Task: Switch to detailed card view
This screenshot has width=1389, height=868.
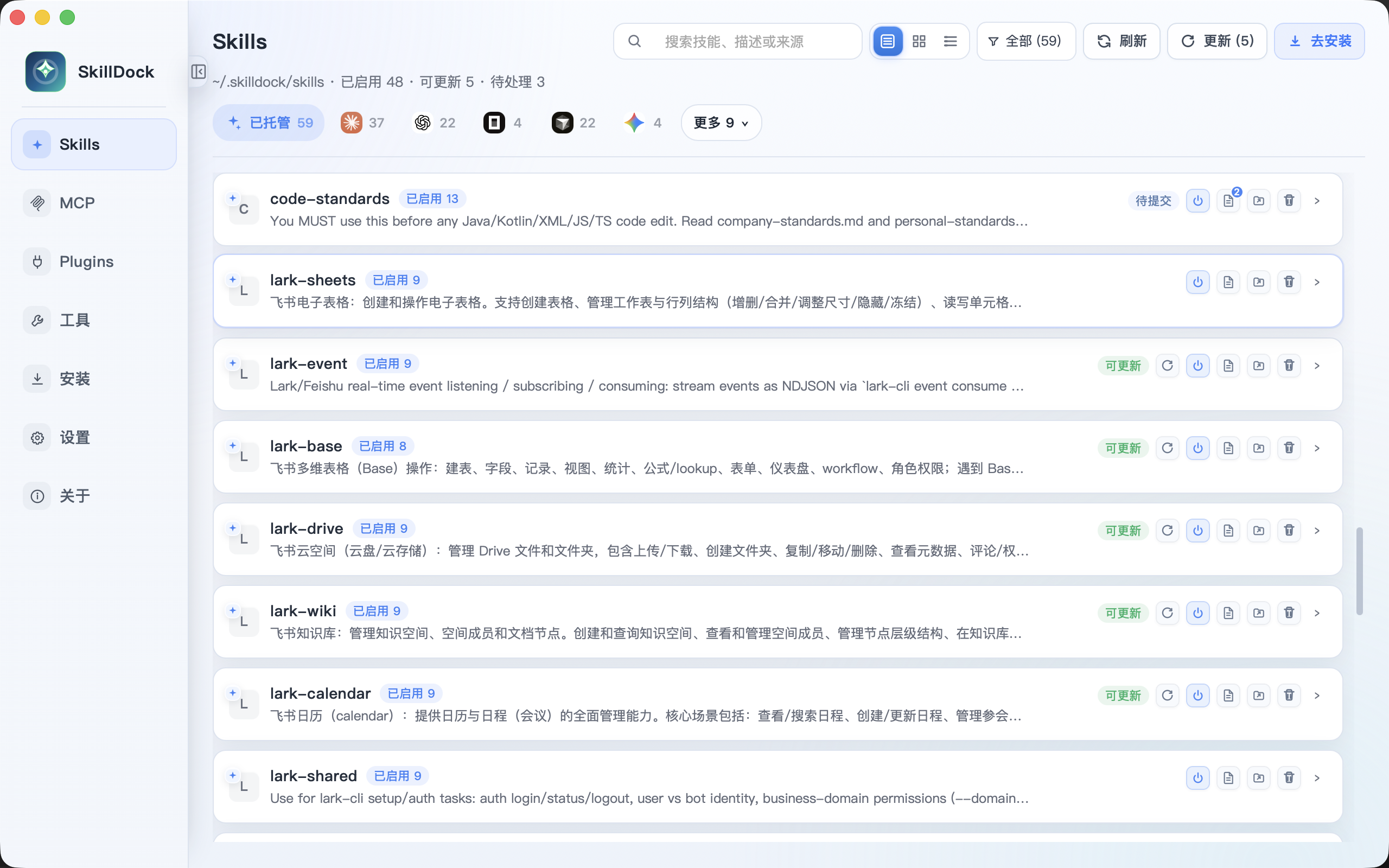Action: pyautogui.click(x=887, y=41)
